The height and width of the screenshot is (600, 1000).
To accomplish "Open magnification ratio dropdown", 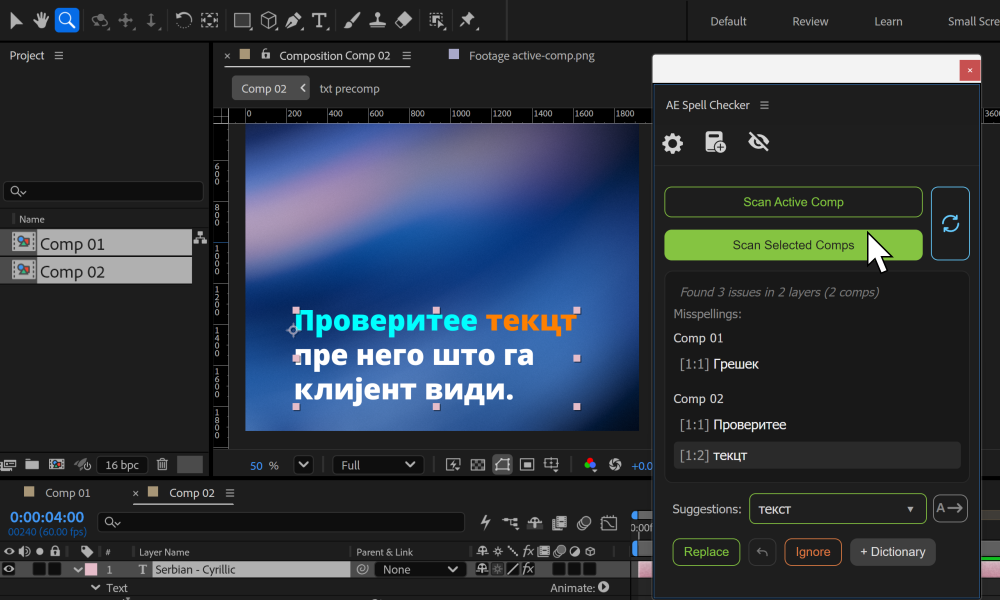I will pyautogui.click(x=304, y=465).
